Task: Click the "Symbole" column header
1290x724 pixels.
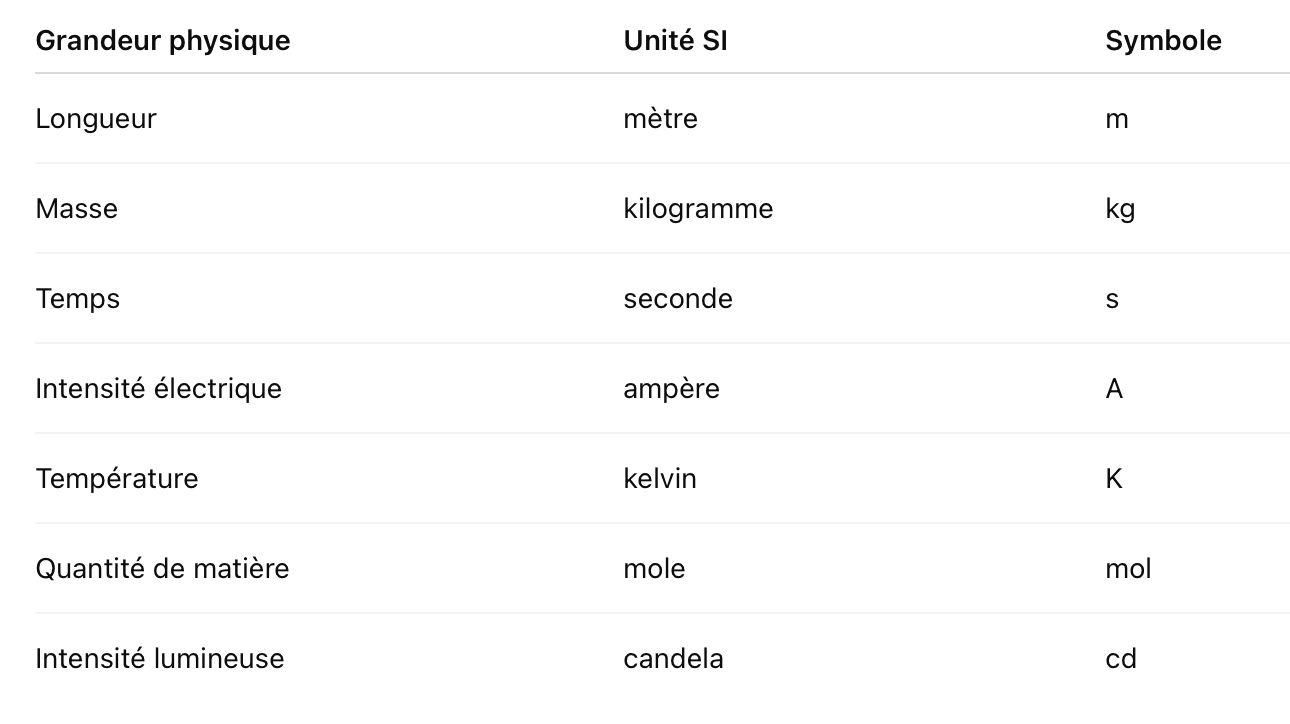Action: (1163, 41)
